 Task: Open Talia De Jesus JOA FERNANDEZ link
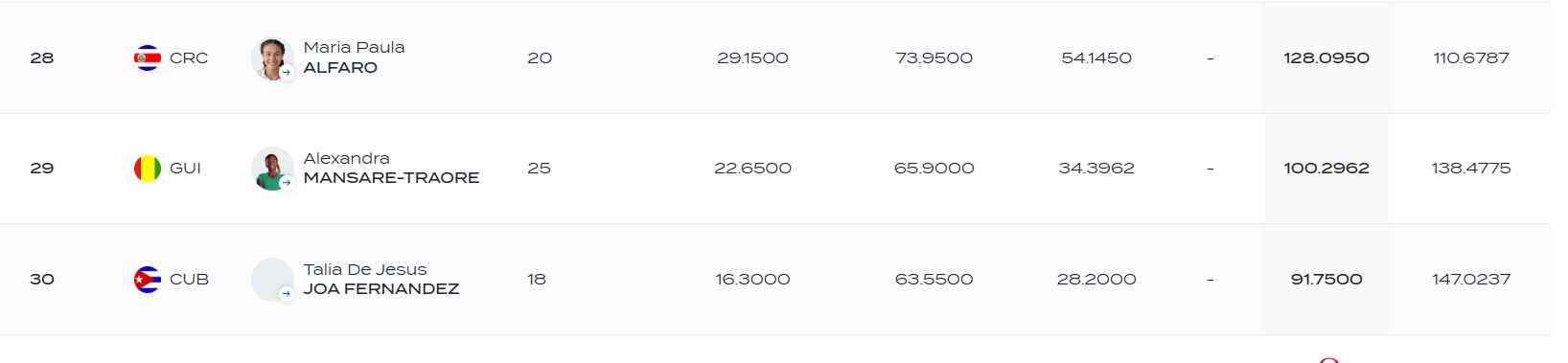(x=381, y=280)
